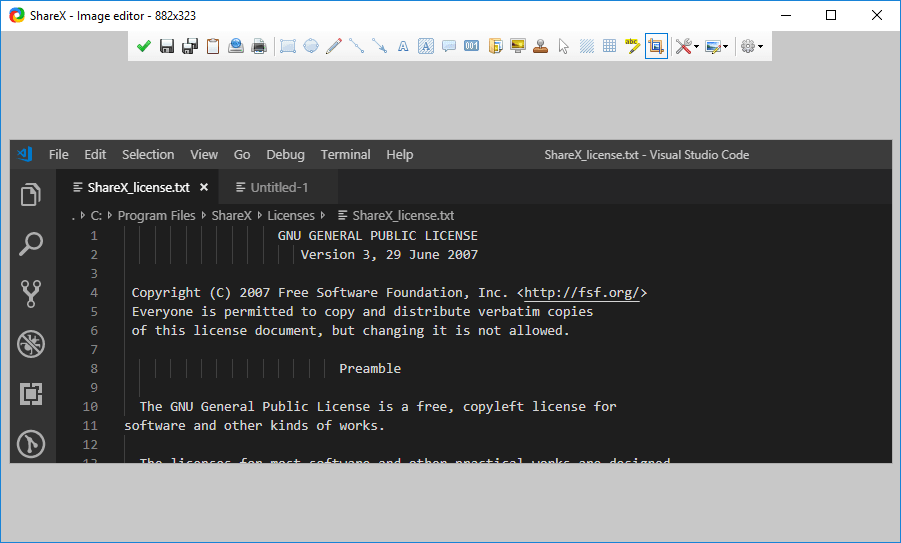The height and width of the screenshot is (543, 901).
Task: Select the Sticker stamp tool
Action: click(x=541, y=46)
